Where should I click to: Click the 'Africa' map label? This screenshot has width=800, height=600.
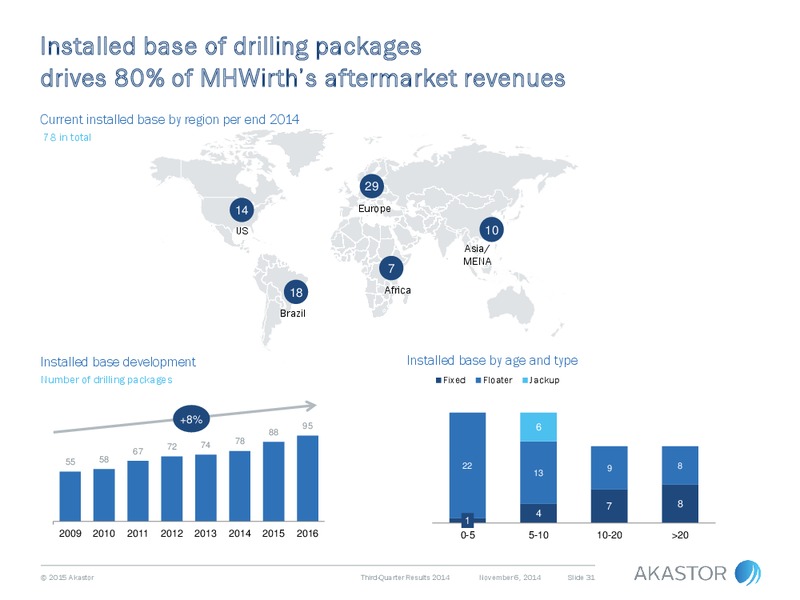coord(397,290)
